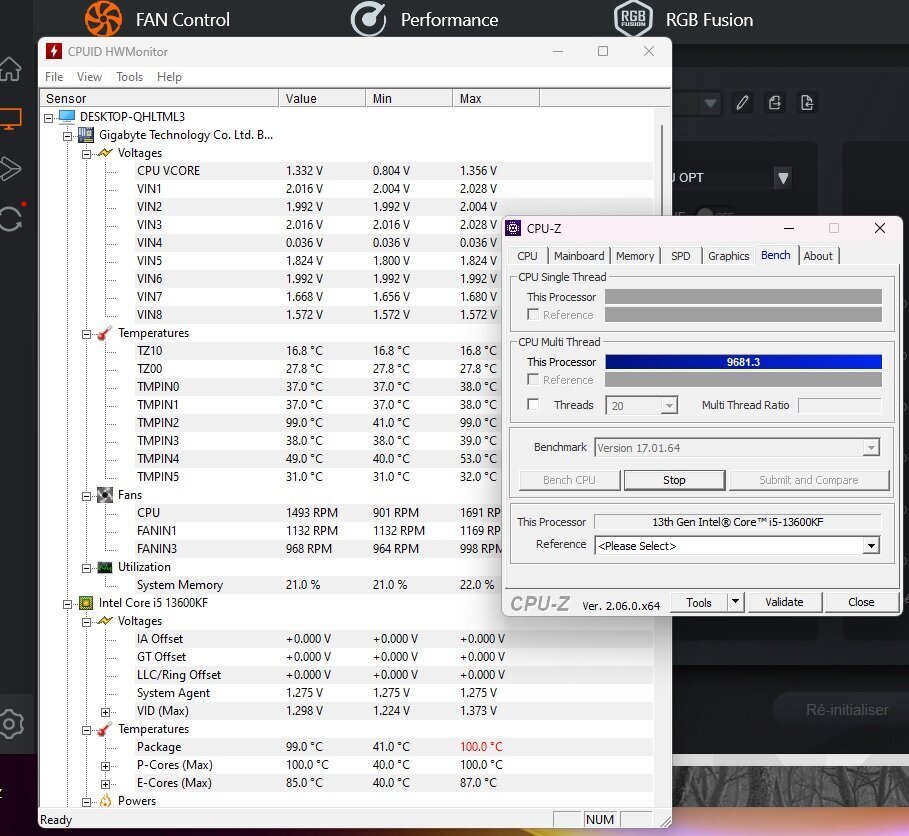The image size is (909, 836).
Task: Open the Reference processor dropdown
Action: [871, 546]
